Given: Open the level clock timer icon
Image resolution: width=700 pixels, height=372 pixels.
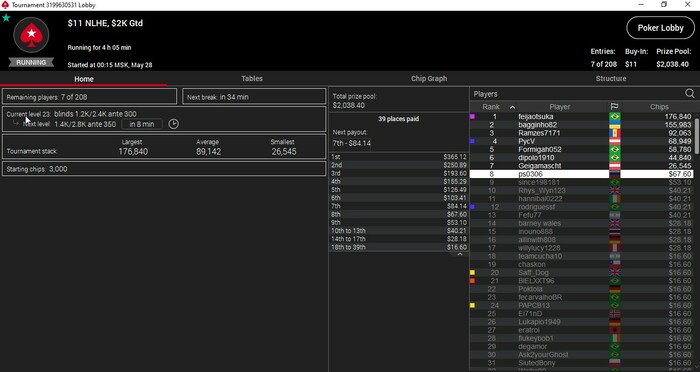Looking at the screenshot, I should (173, 124).
